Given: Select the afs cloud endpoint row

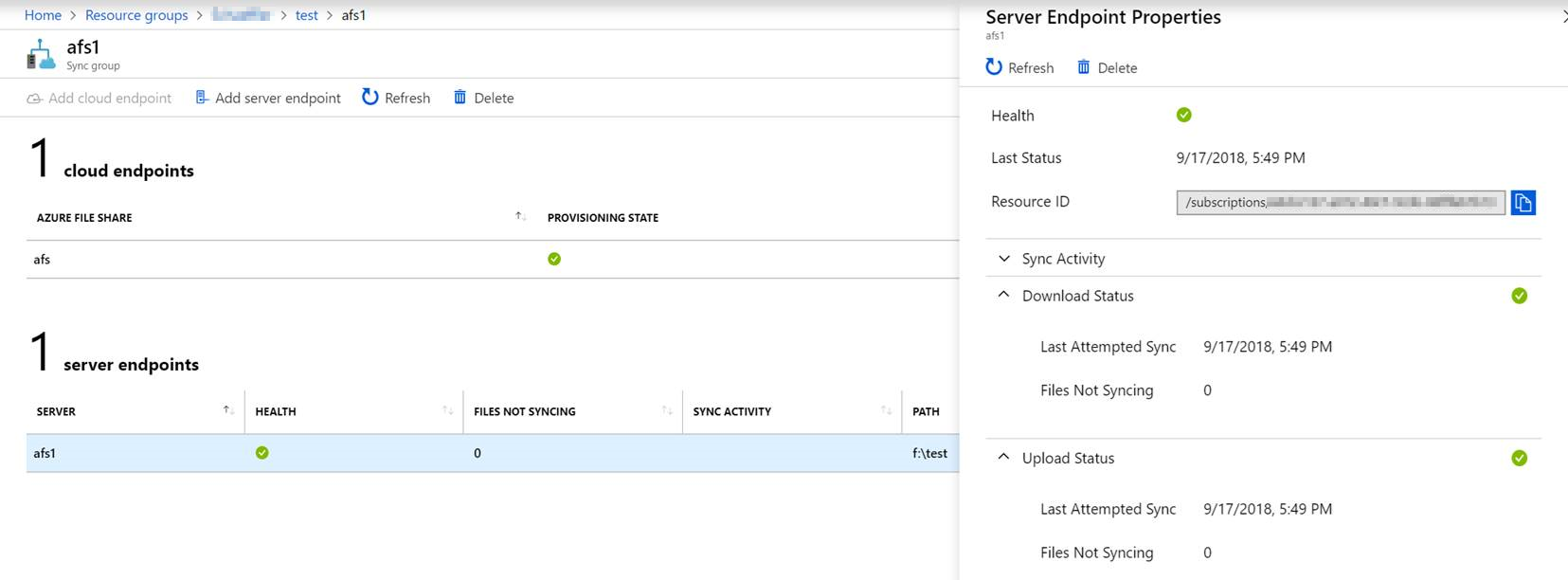Looking at the screenshot, I should [x=493, y=259].
